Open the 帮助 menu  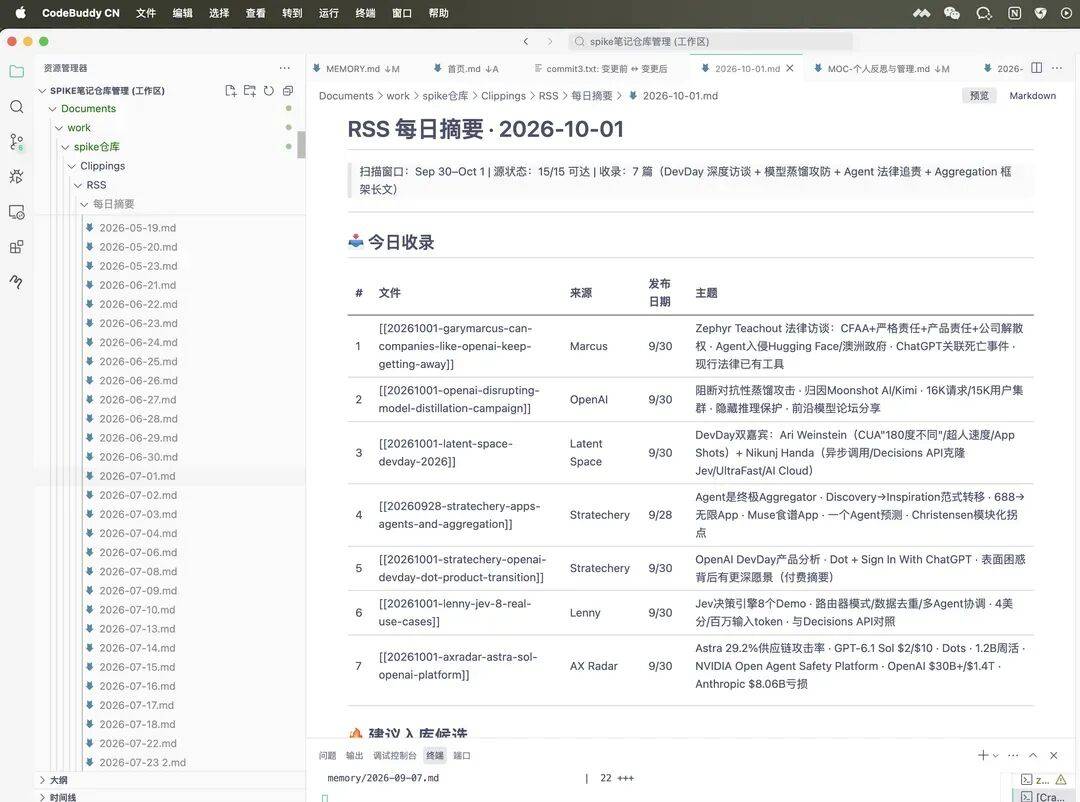click(439, 13)
